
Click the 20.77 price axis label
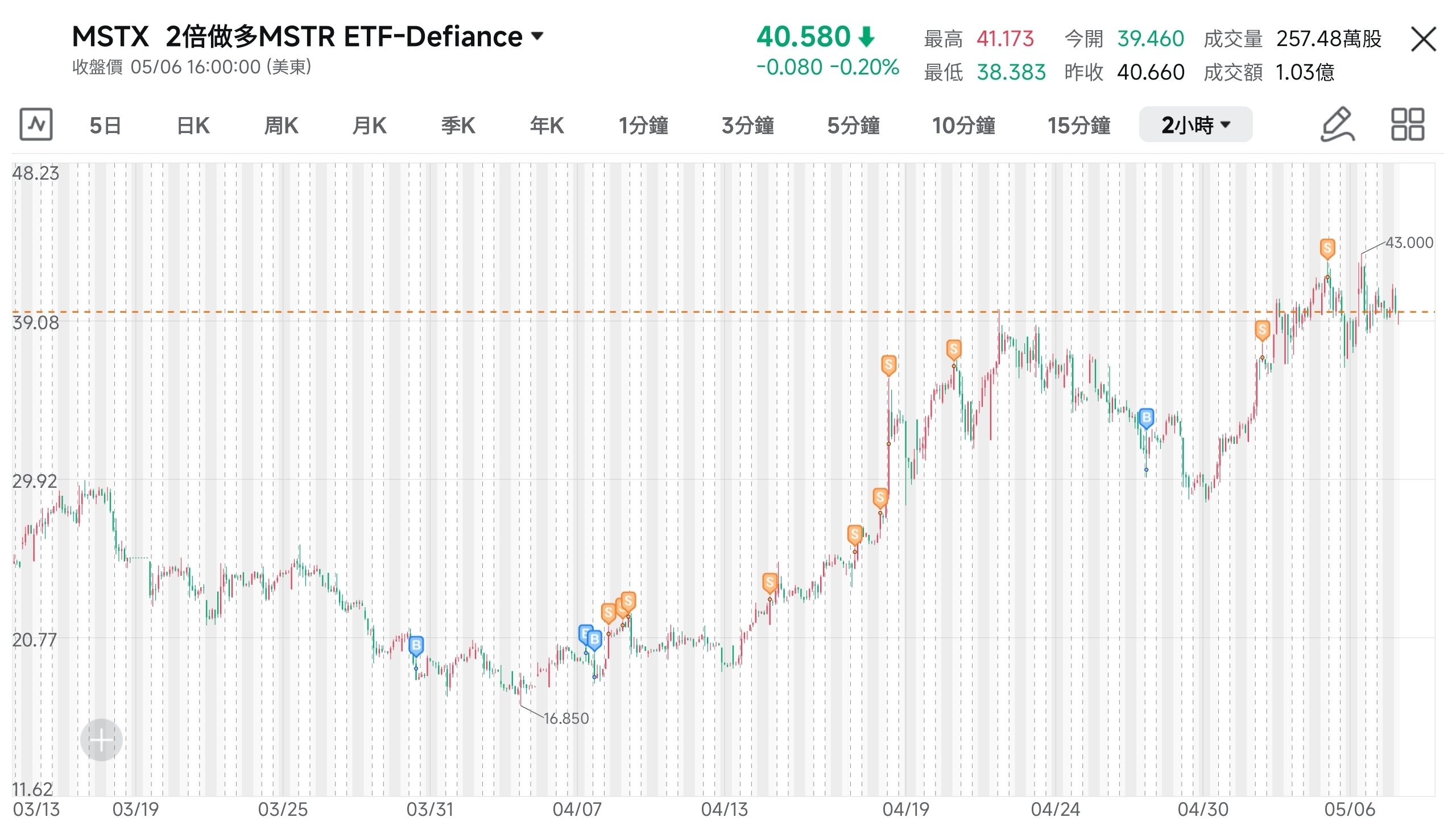[35, 640]
